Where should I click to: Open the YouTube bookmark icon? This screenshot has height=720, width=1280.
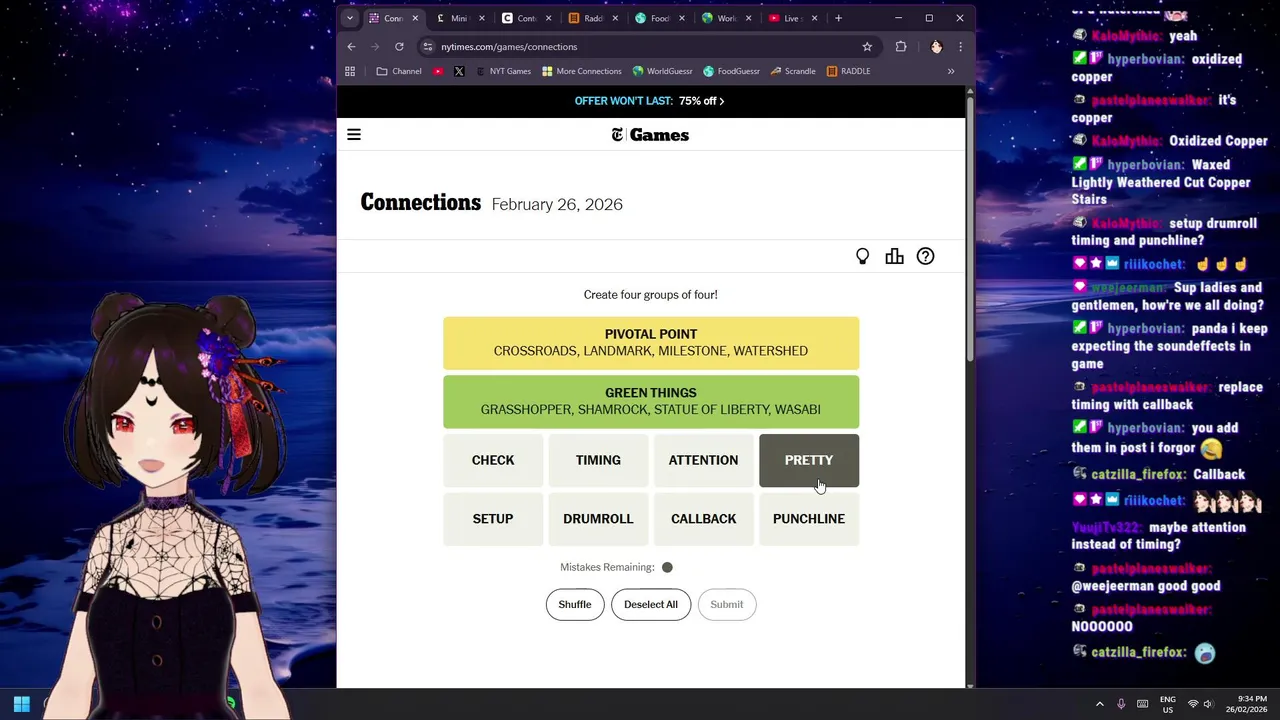(x=438, y=71)
